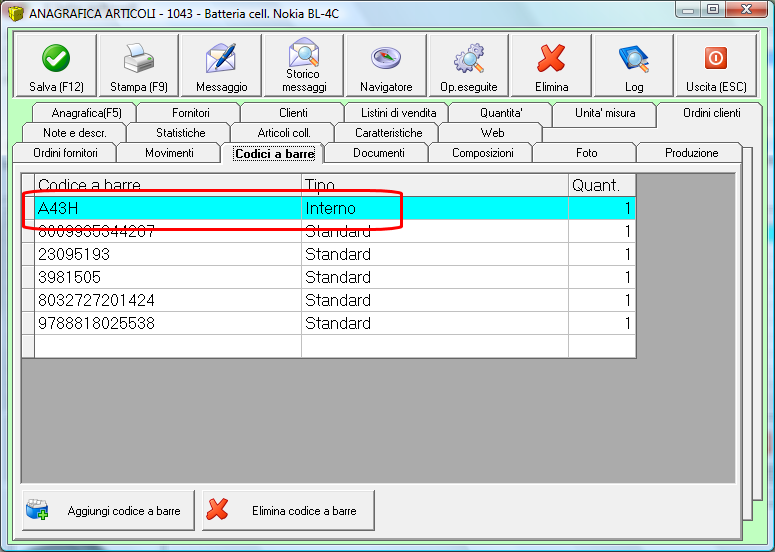Viewport: 775px width, 552px height.
Task: Switch to Ordini clienti tab
Action: [711, 113]
